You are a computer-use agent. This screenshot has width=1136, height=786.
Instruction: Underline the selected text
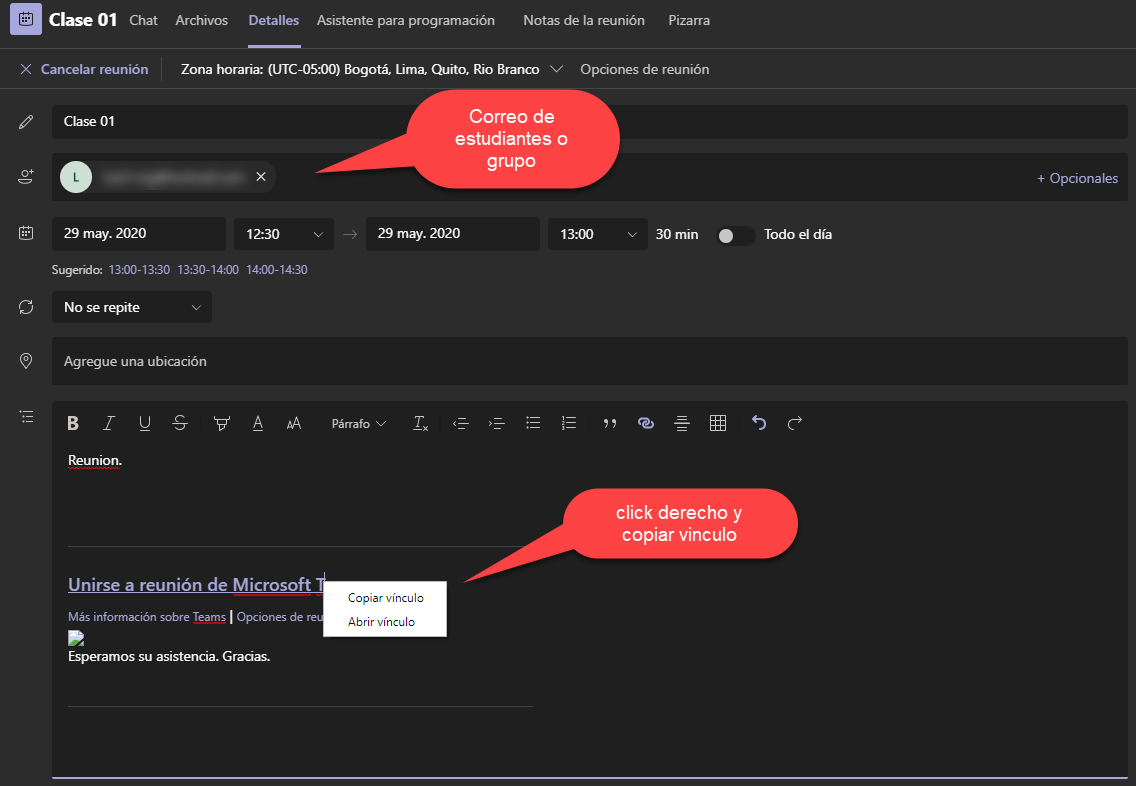(144, 424)
